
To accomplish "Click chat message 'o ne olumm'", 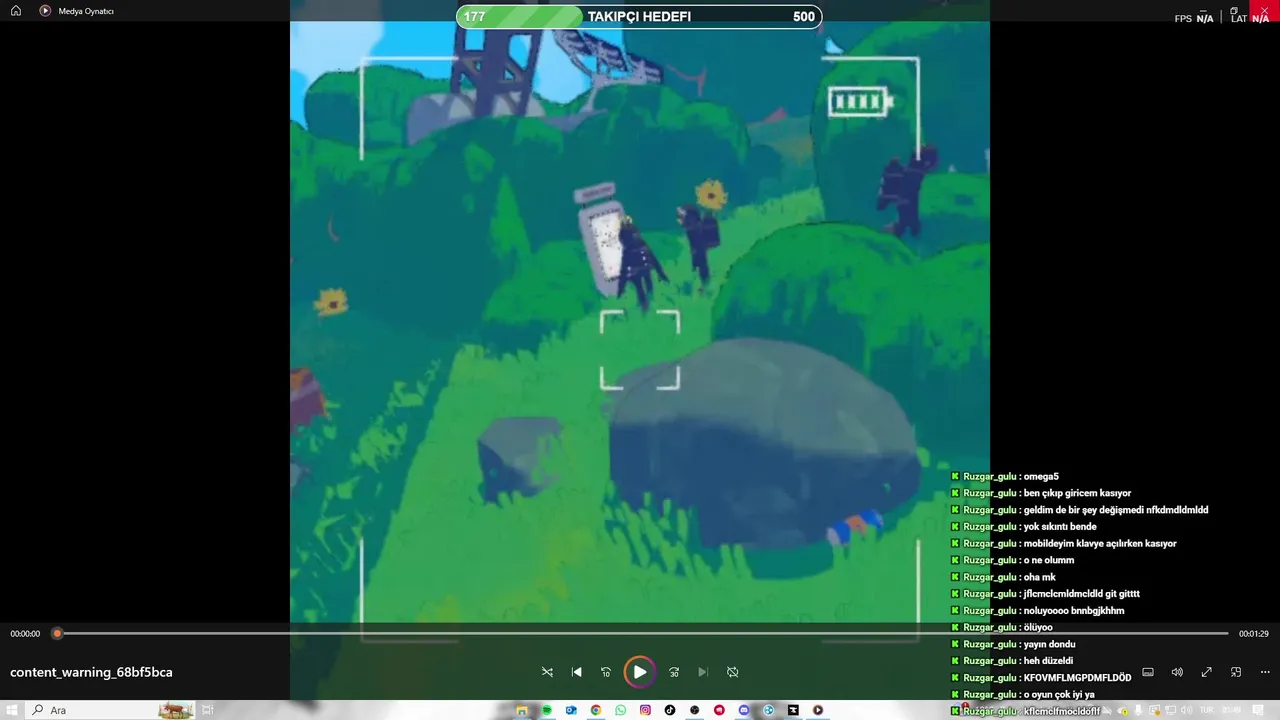I will [1048, 560].
